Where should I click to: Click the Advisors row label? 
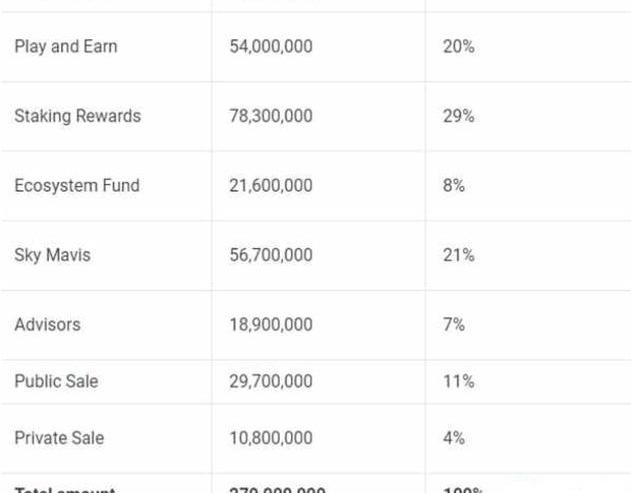(47, 324)
